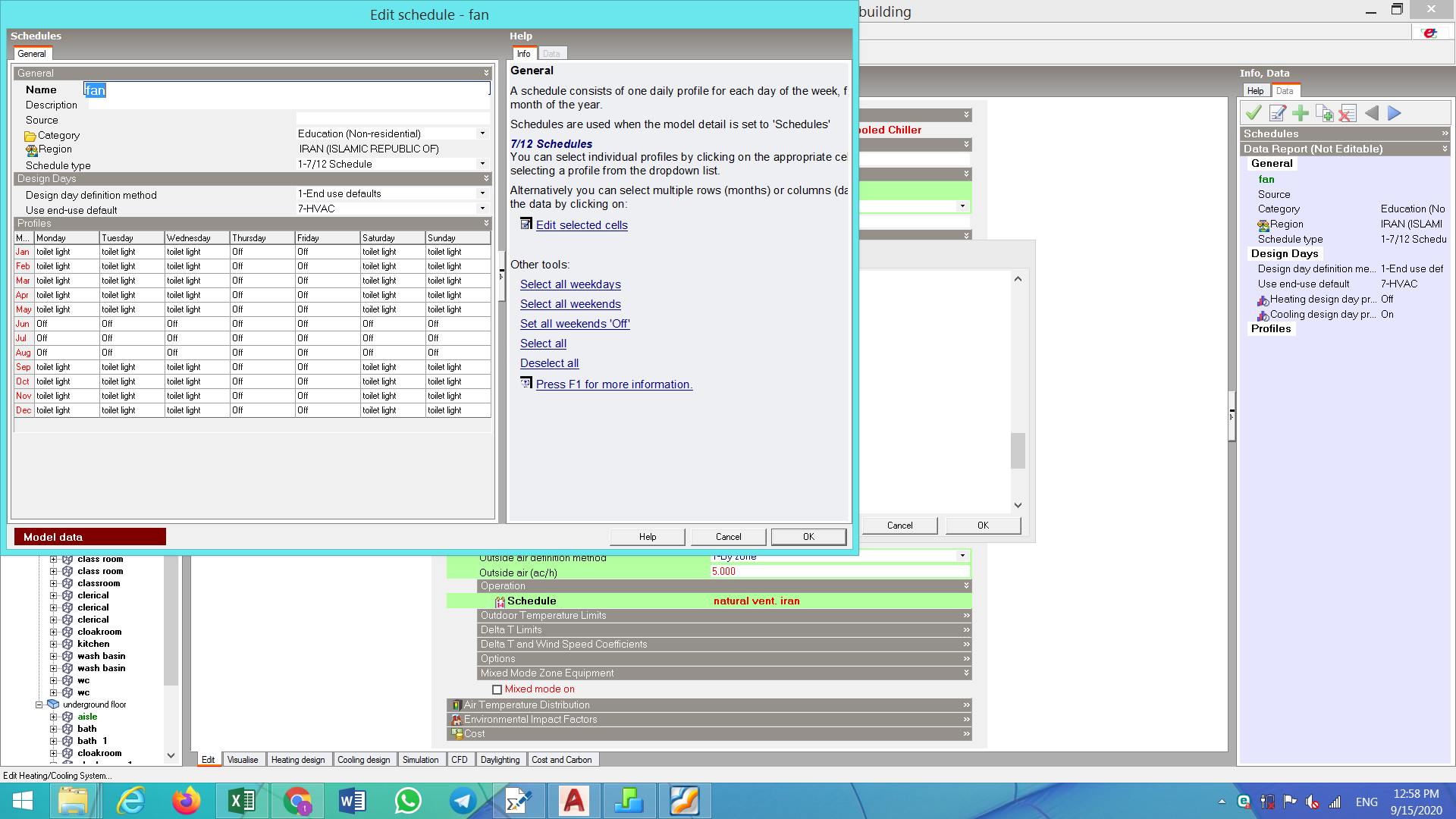Collapse the Profiles section header
Image resolution: width=1456 pixels, height=819 pixels.
[x=253, y=223]
